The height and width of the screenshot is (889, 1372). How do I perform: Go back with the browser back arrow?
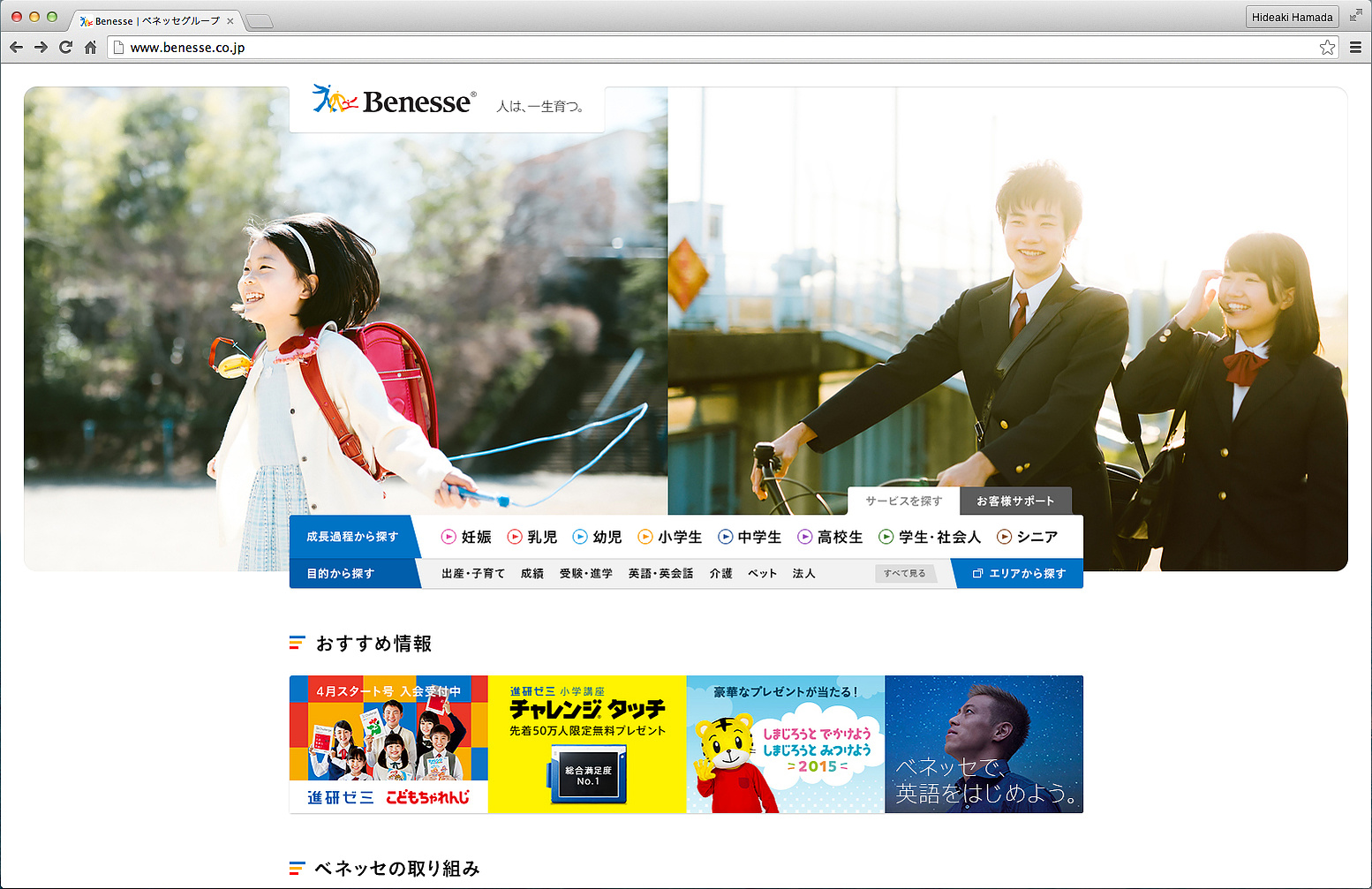tap(16, 48)
